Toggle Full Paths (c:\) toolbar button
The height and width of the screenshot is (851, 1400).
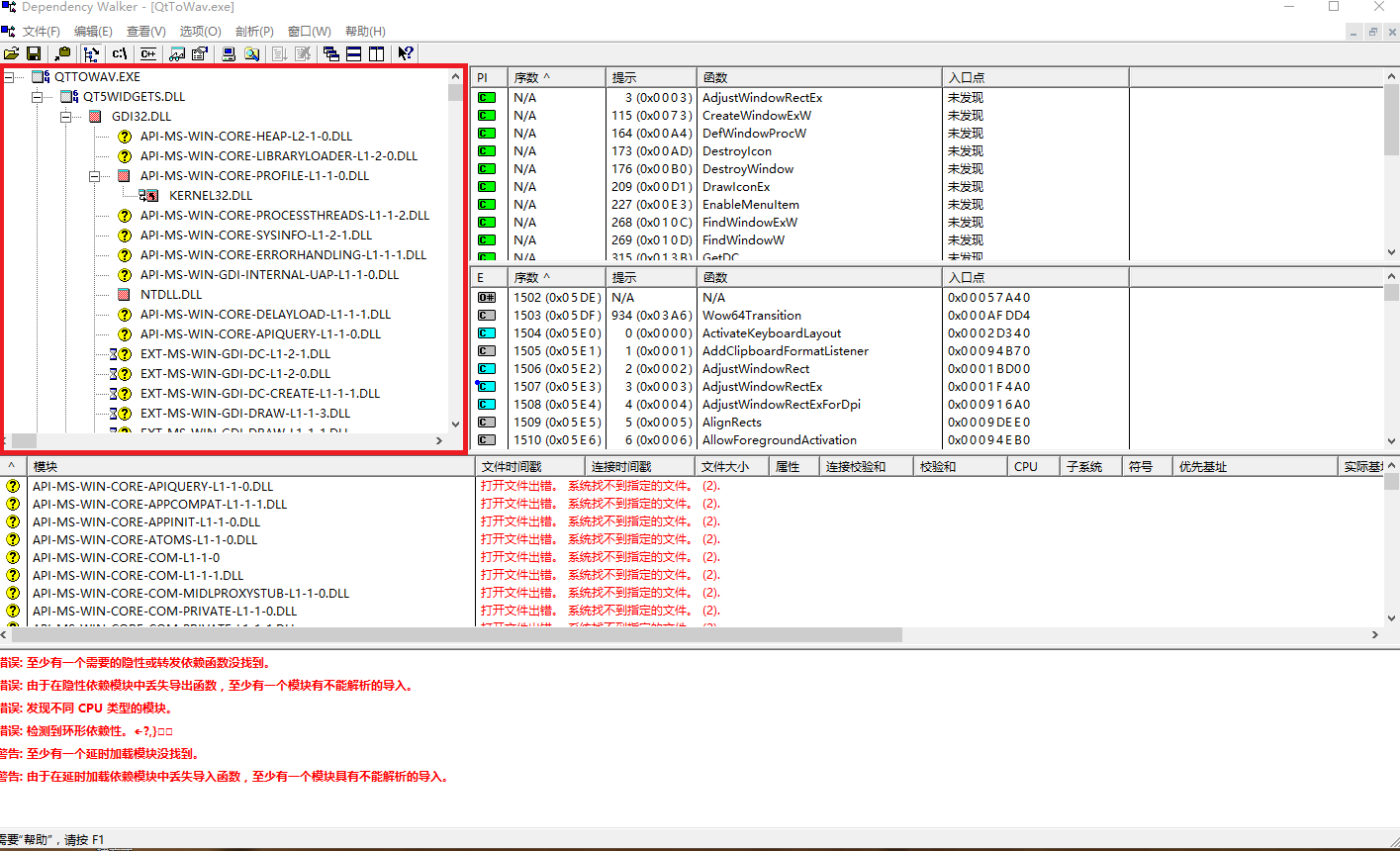click(120, 53)
